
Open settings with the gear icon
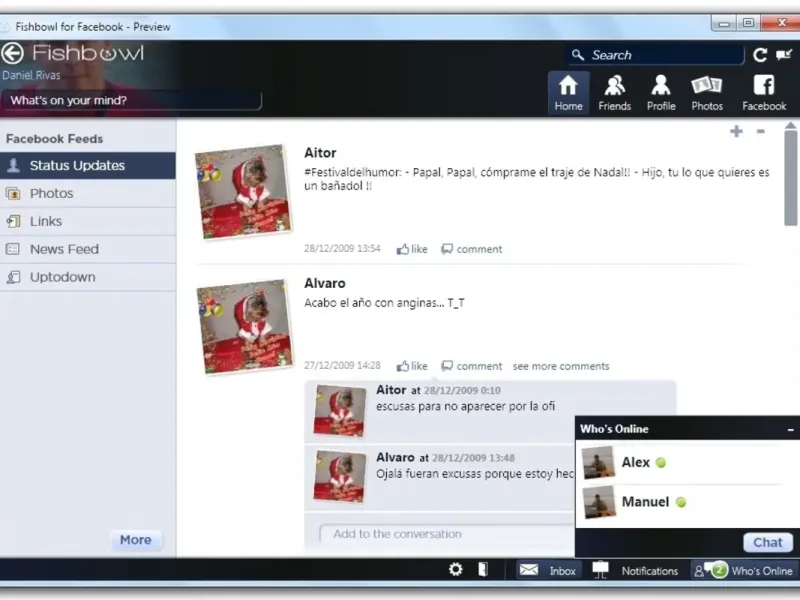[x=456, y=569]
